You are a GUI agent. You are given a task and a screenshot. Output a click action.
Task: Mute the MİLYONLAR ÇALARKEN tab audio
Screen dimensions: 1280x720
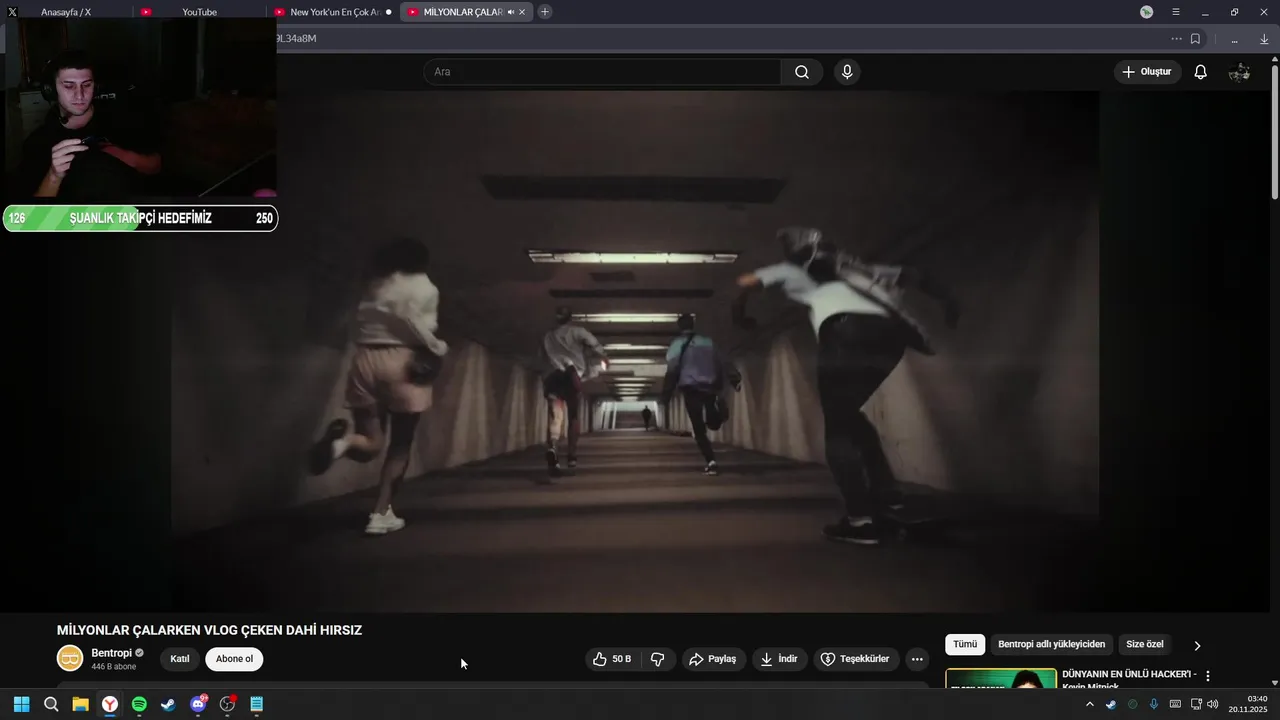510,12
